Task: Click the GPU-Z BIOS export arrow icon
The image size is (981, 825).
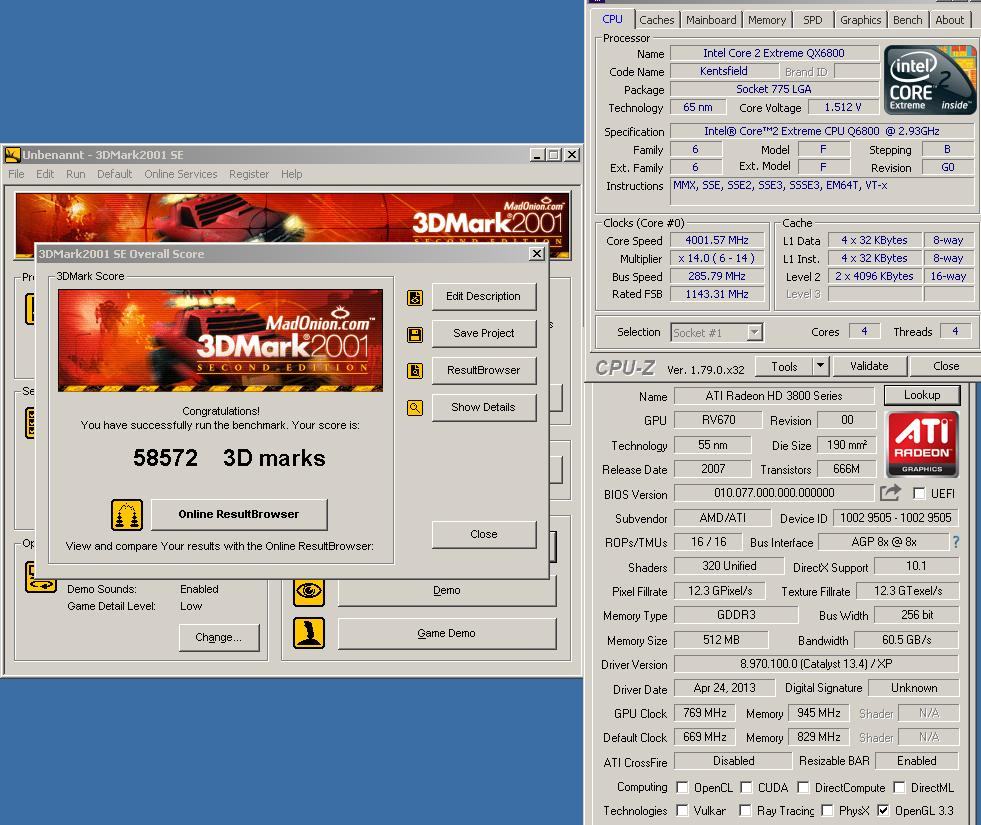Action: (890, 493)
